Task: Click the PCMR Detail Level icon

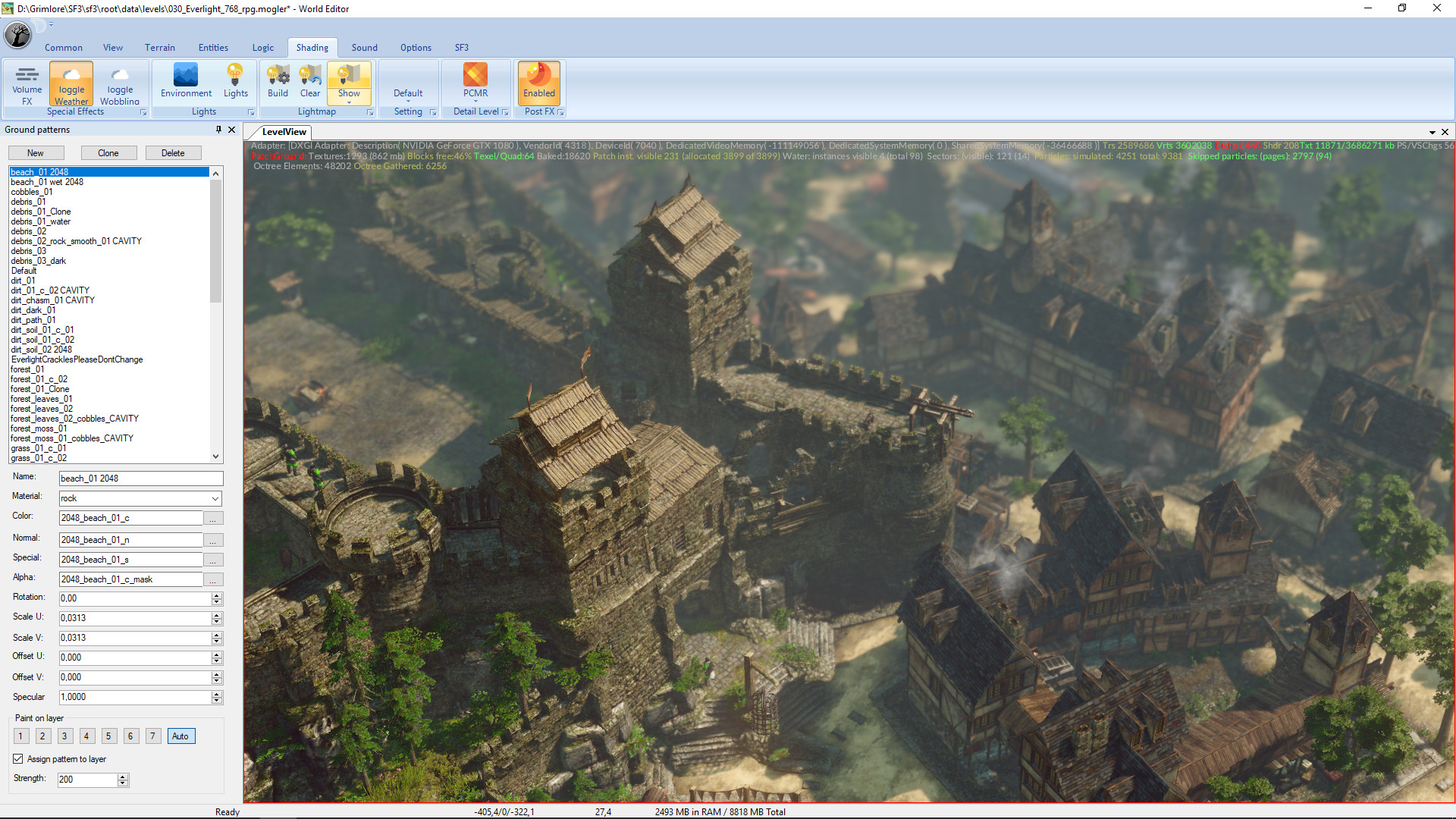Action: pyautogui.click(x=475, y=83)
